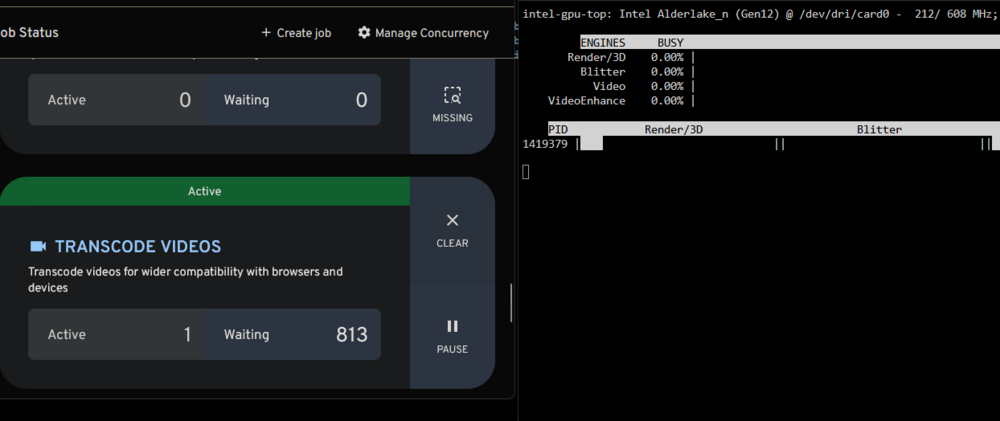Click the video camera icon

click(x=38, y=246)
